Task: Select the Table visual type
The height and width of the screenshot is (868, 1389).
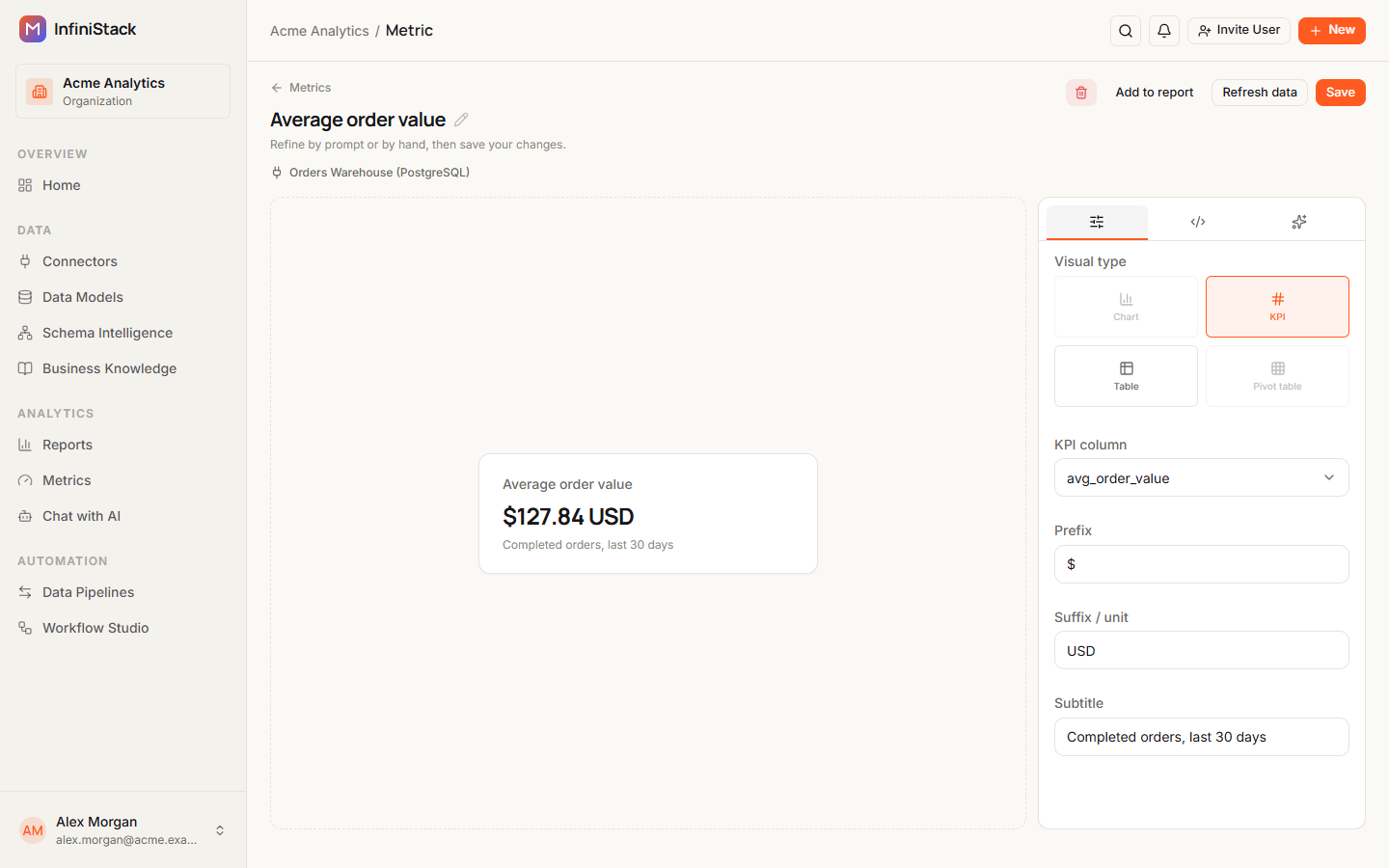Action: click(x=1126, y=376)
